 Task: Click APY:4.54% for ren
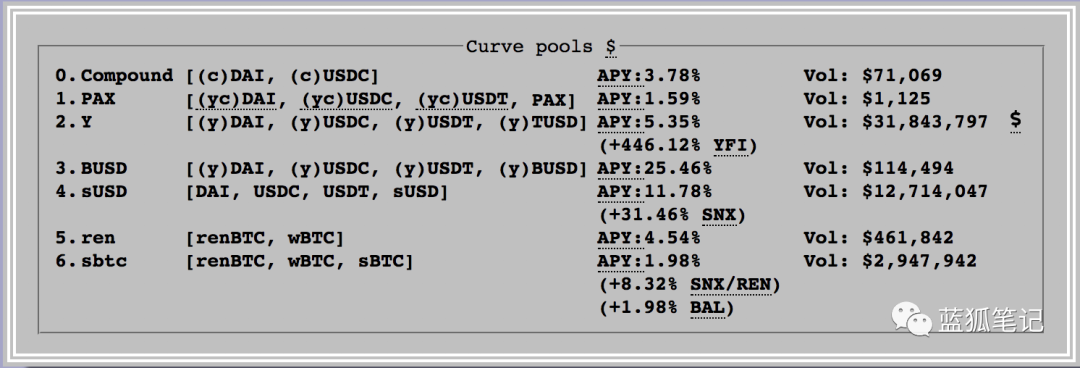pyautogui.click(x=648, y=238)
